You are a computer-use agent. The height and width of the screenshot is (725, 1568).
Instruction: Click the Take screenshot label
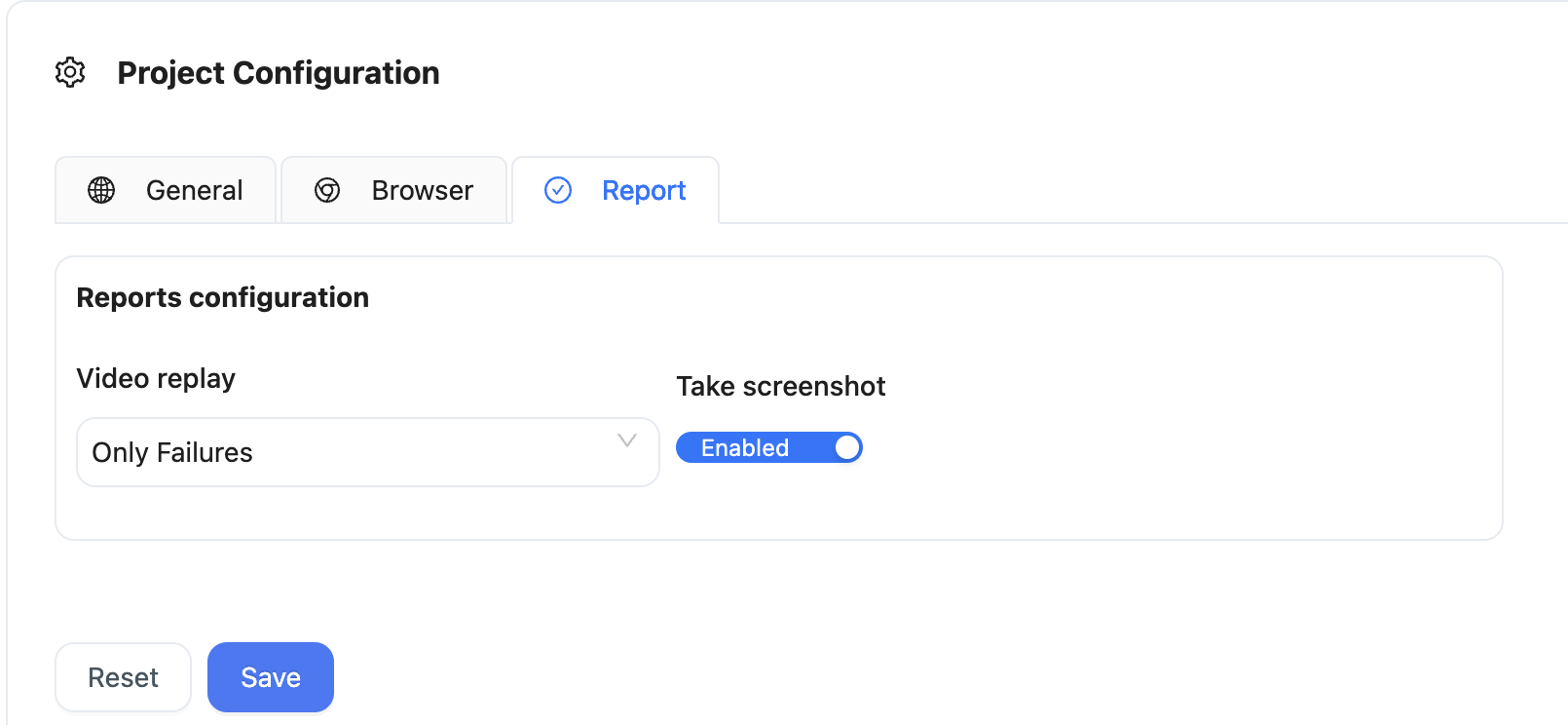(x=781, y=386)
